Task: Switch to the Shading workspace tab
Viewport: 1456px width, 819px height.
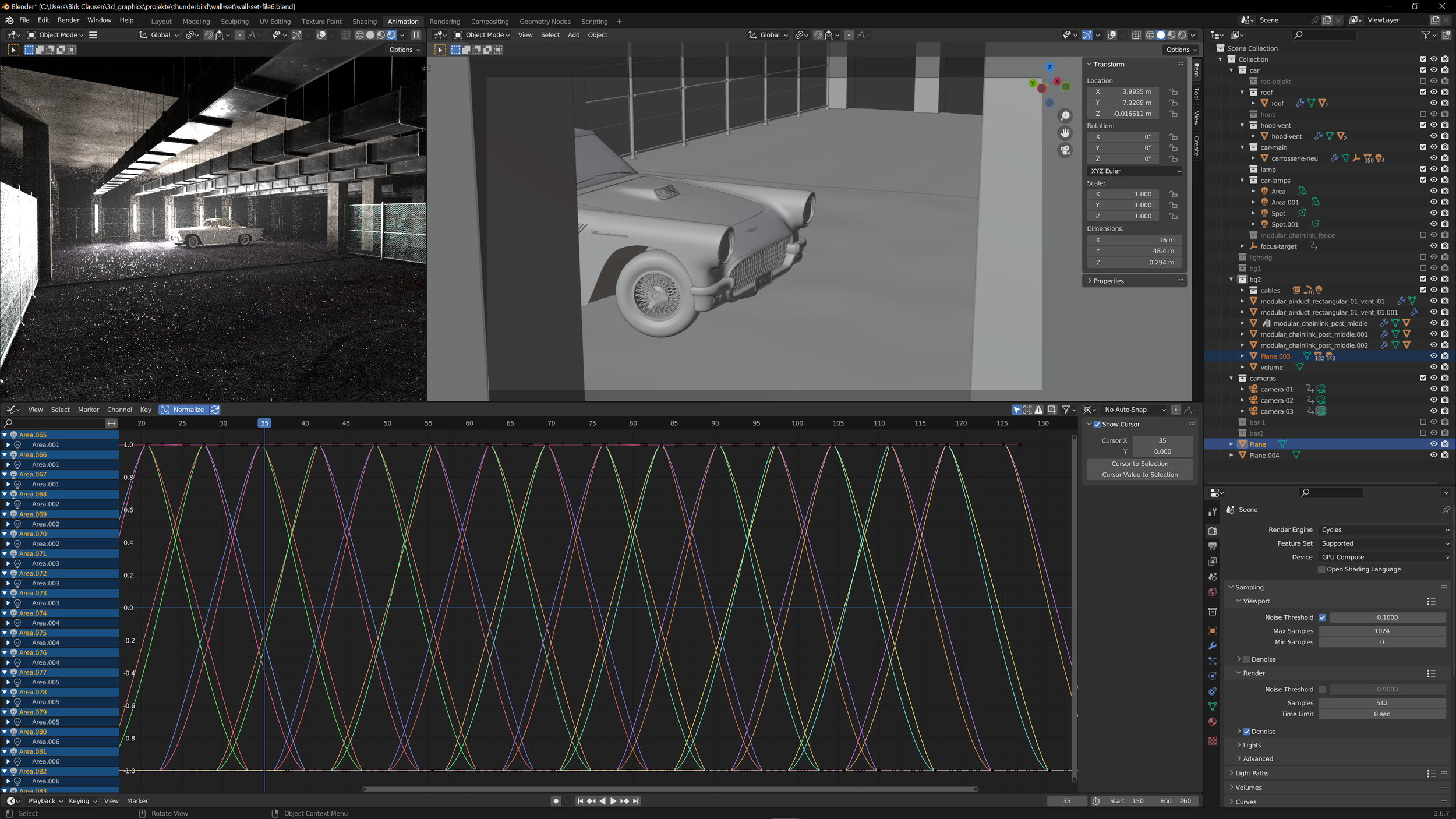Action: click(x=364, y=22)
